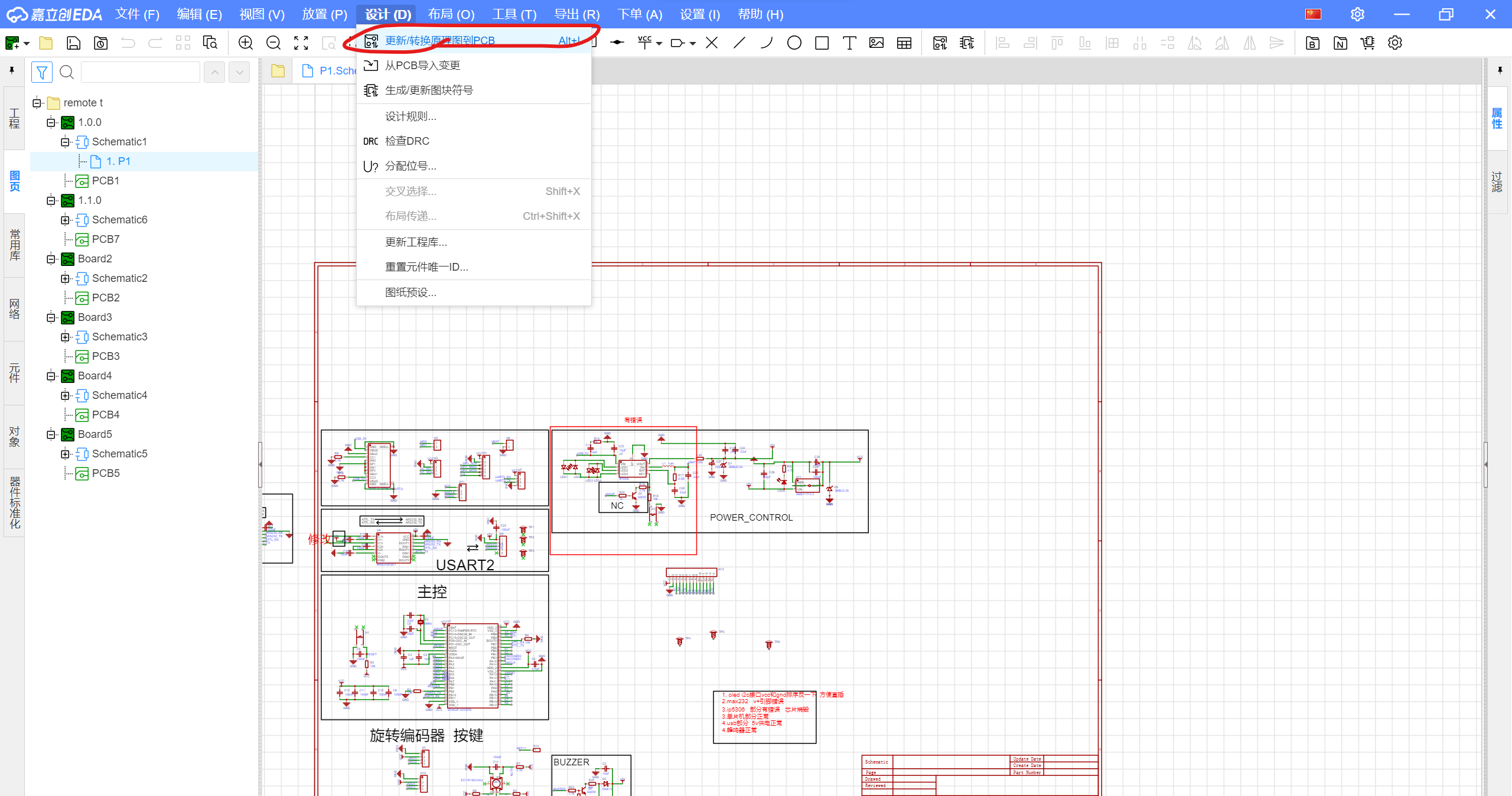Collapse the 1.0.0 board node
The height and width of the screenshot is (796, 1512).
coord(51,122)
